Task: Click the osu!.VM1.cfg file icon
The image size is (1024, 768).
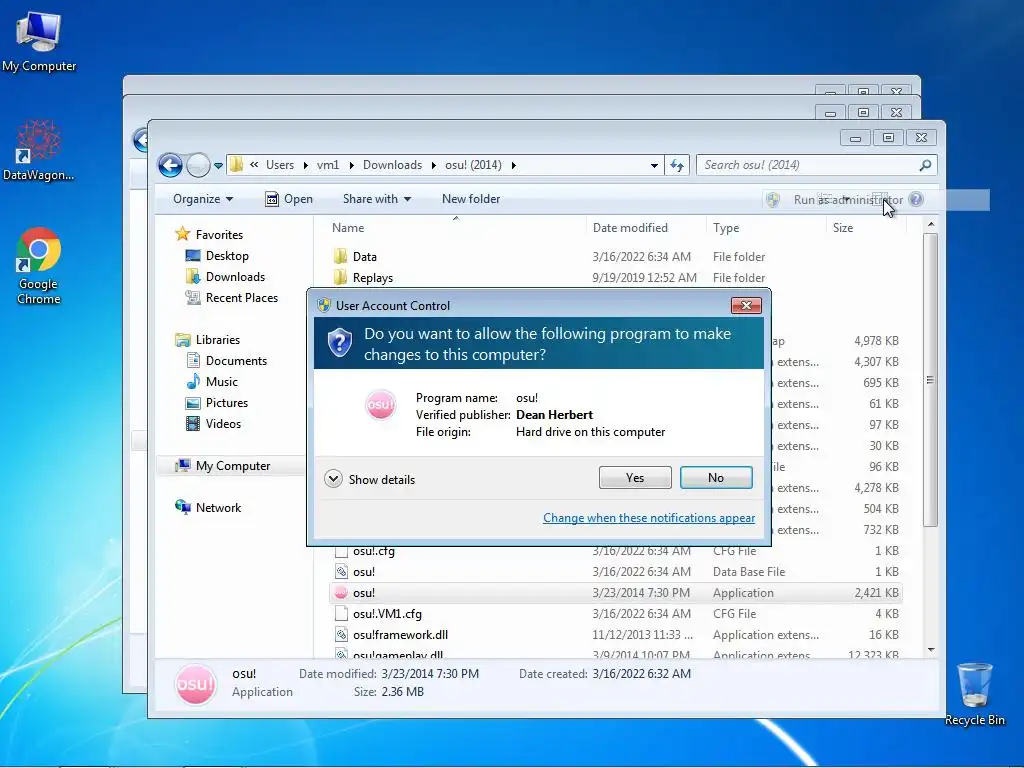Action: point(340,613)
